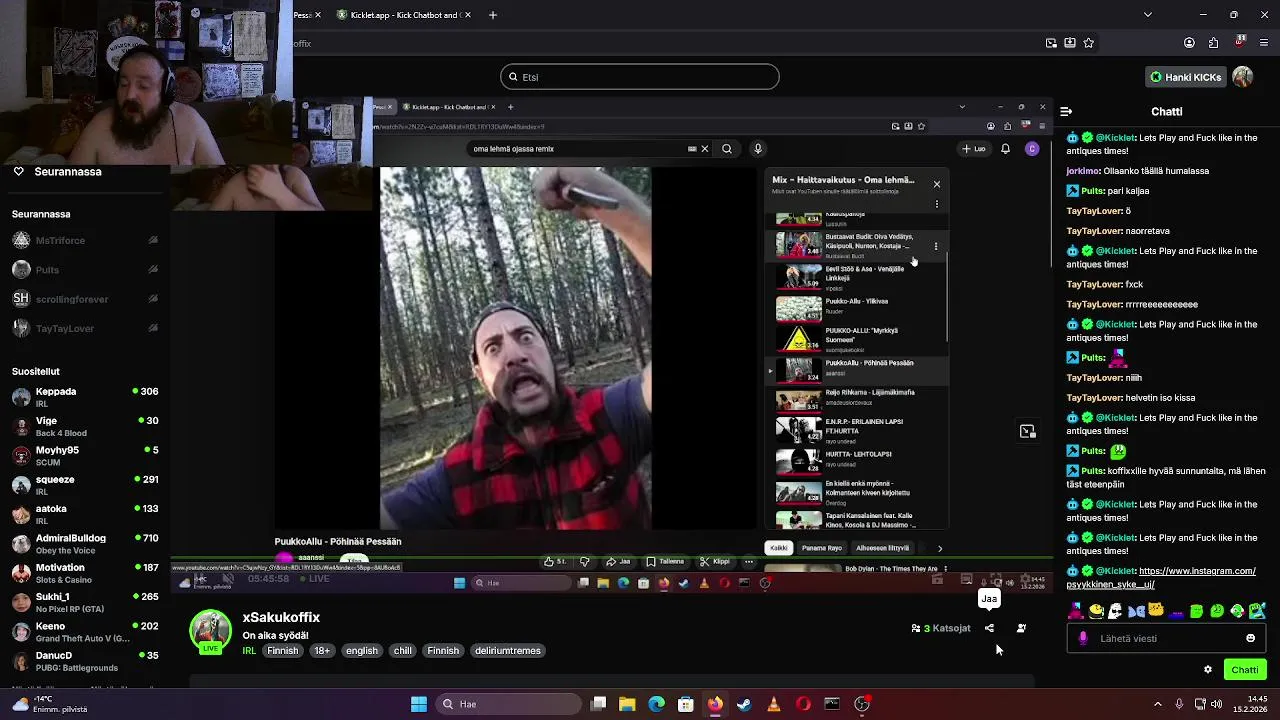This screenshot has width=1280, height=720.
Task: Select the Aiheeseen liittyviä chip
Action: 882,548
